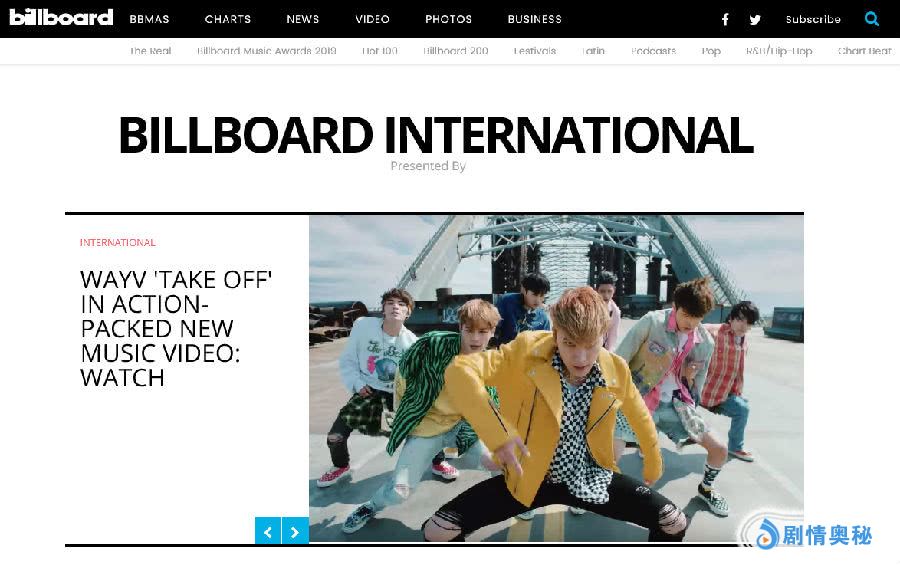Image resolution: width=900 pixels, height=565 pixels.
Task: Open VIDEO in the top navigation
Action: pyautogui.click(x=373, y=19)
